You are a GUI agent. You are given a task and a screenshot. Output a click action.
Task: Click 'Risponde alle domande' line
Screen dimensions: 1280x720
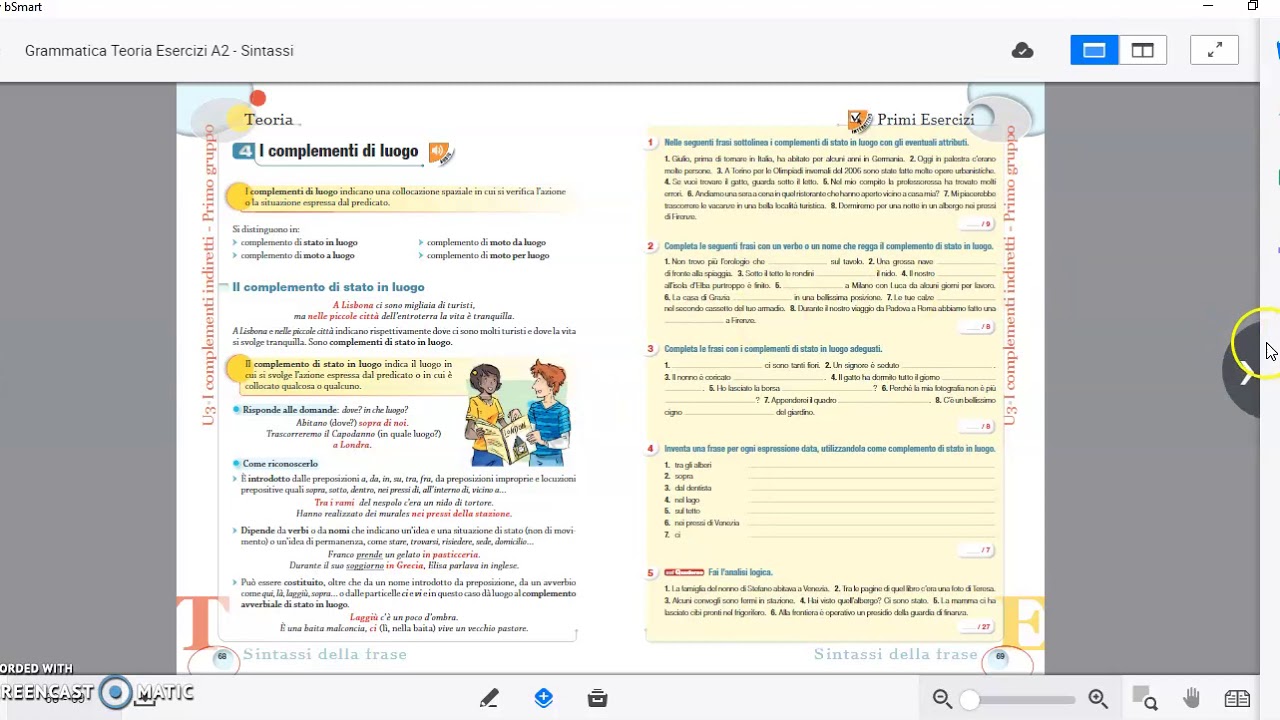click(325, 410)
